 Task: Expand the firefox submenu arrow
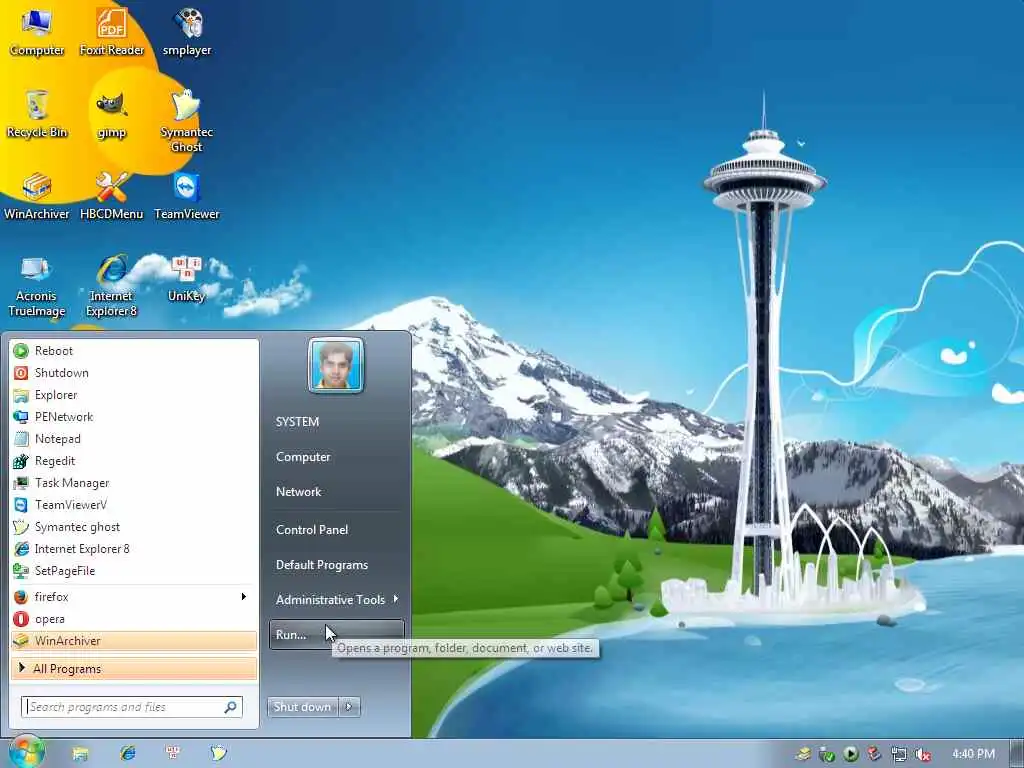tap(244, 597)
